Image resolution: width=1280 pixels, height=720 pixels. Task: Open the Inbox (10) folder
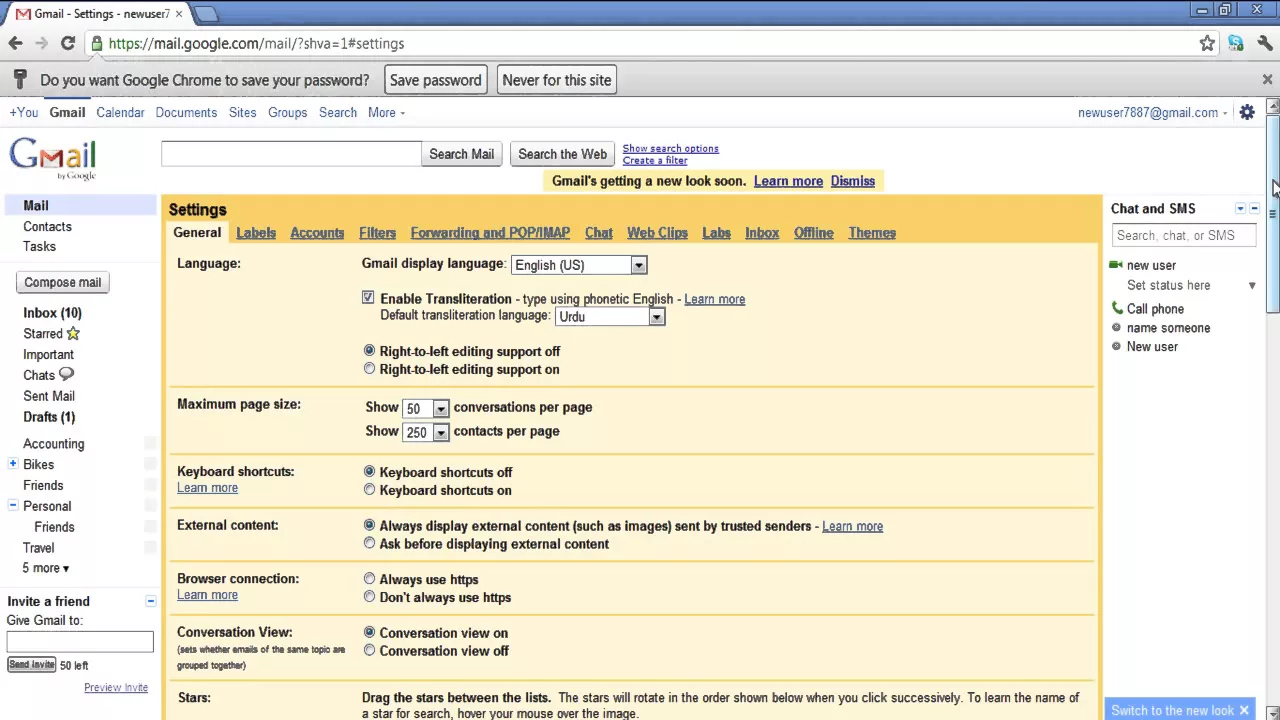(x=52, y=313)
